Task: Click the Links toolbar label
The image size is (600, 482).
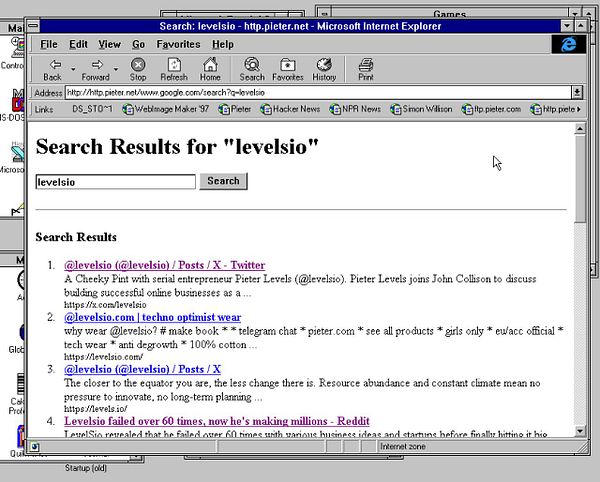Action: [x=44, y=110]
